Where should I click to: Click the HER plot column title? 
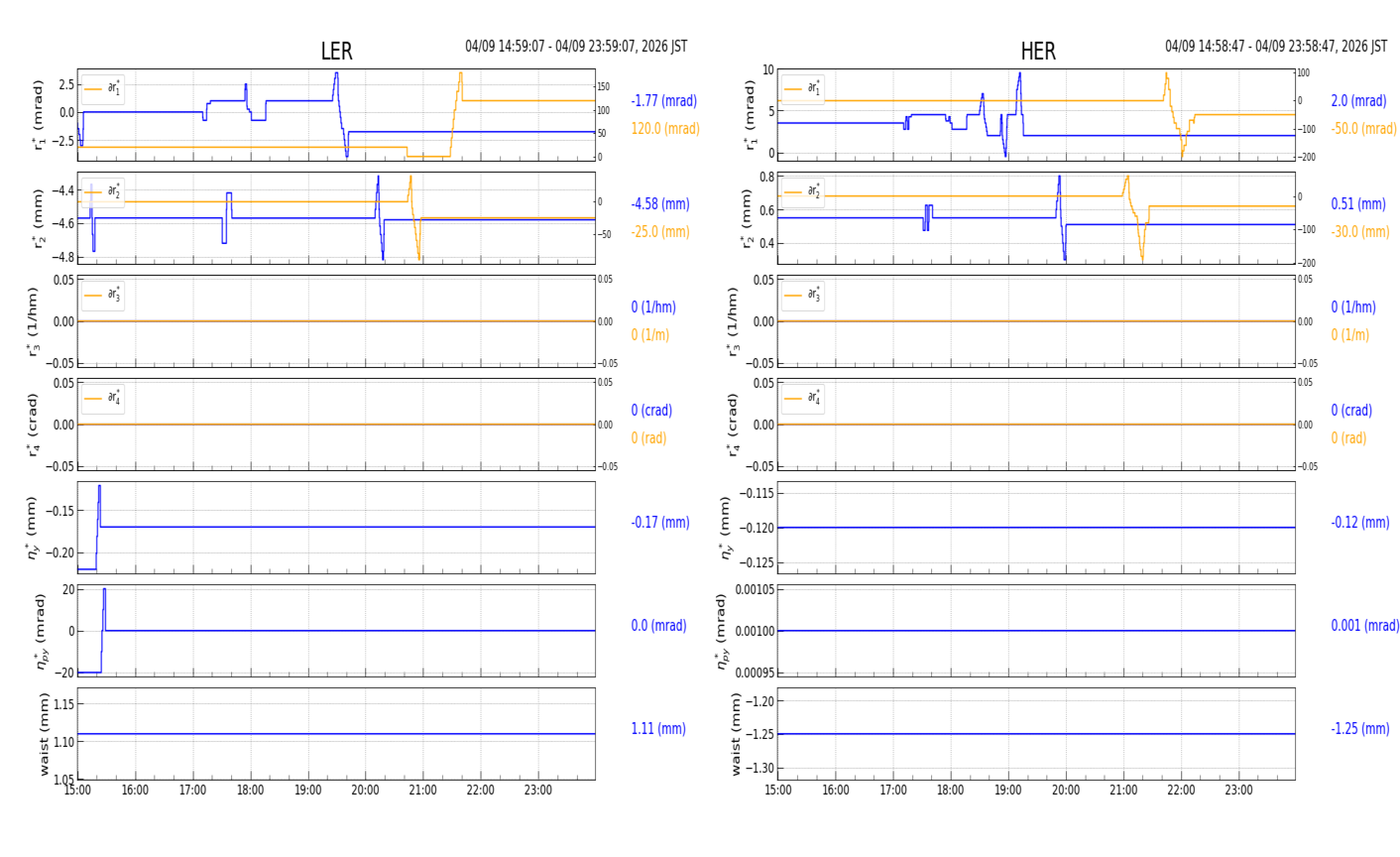pyautogui.click(x=1037, y=52)
